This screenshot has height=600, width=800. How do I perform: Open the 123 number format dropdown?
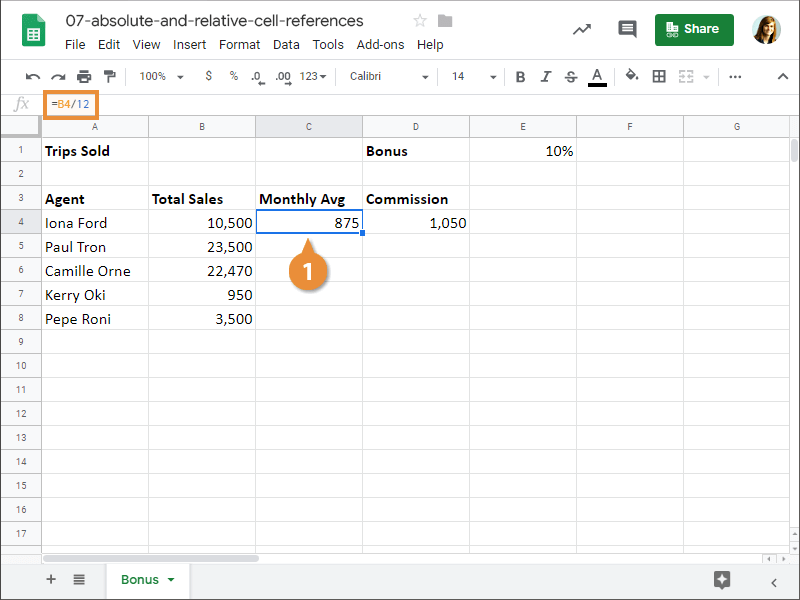(315, 77)
